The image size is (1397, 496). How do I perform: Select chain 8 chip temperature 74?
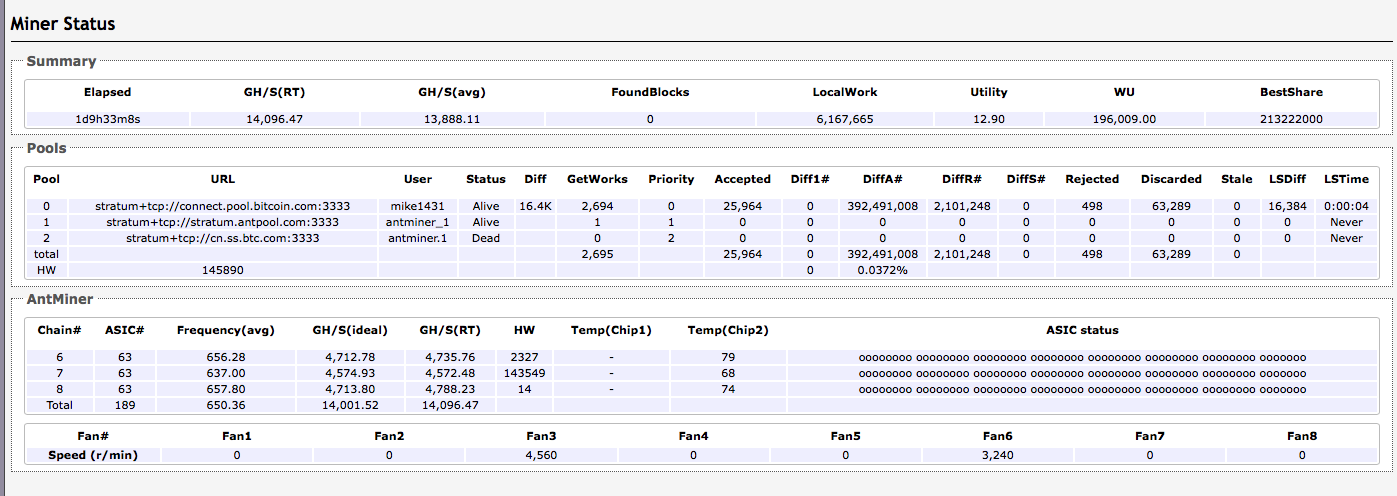pos(728,389)
